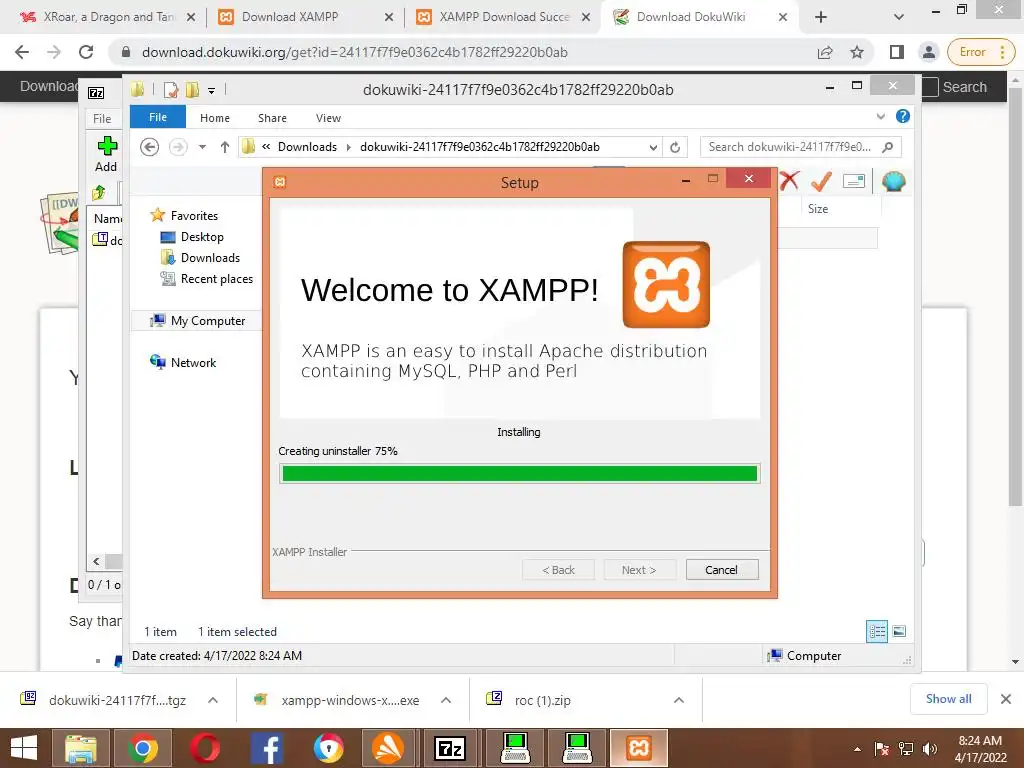Open options for dokuwiki tgz download

[213, 700]
